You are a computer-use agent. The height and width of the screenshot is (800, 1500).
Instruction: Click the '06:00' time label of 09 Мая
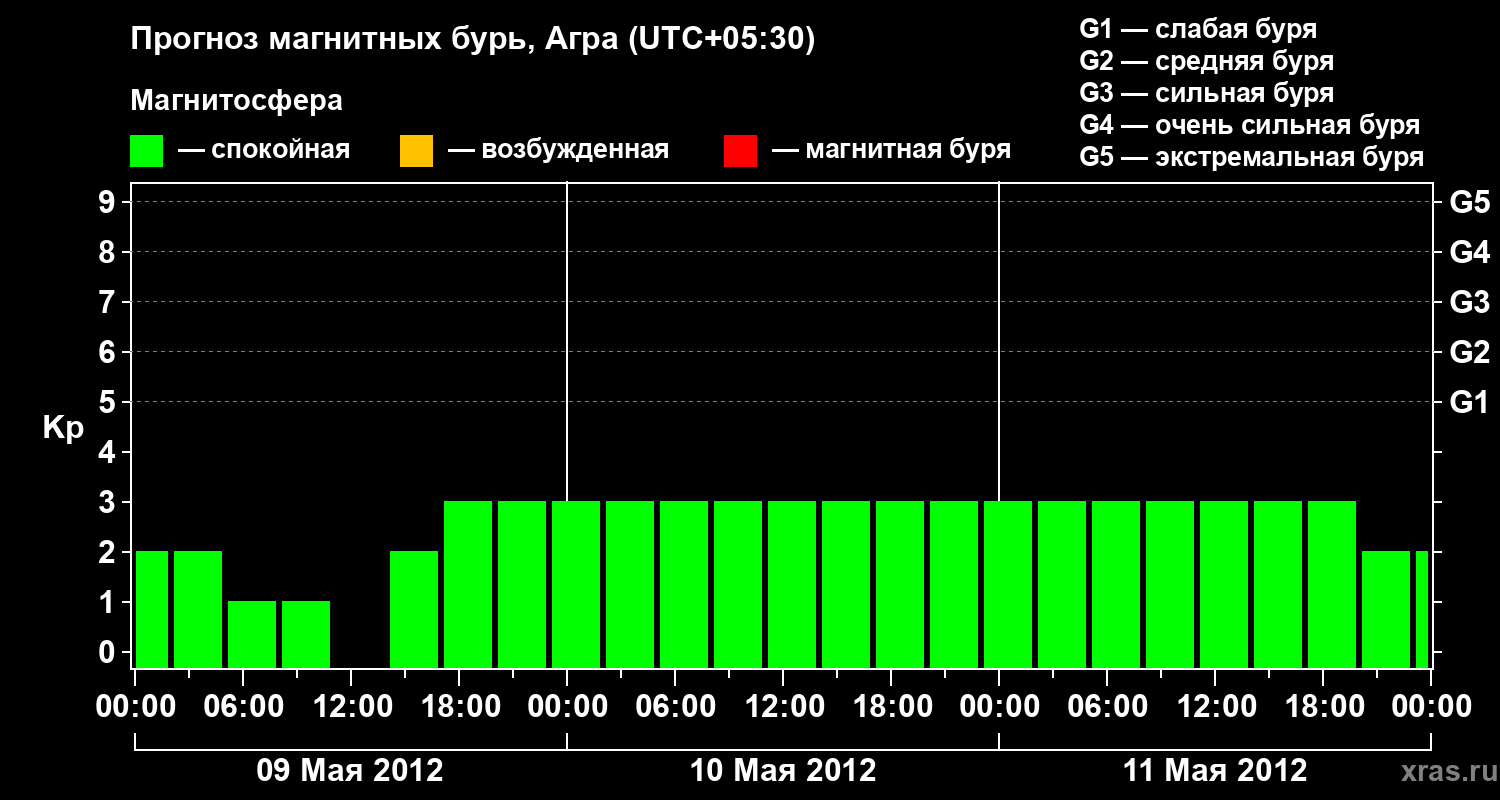[243, 707]
